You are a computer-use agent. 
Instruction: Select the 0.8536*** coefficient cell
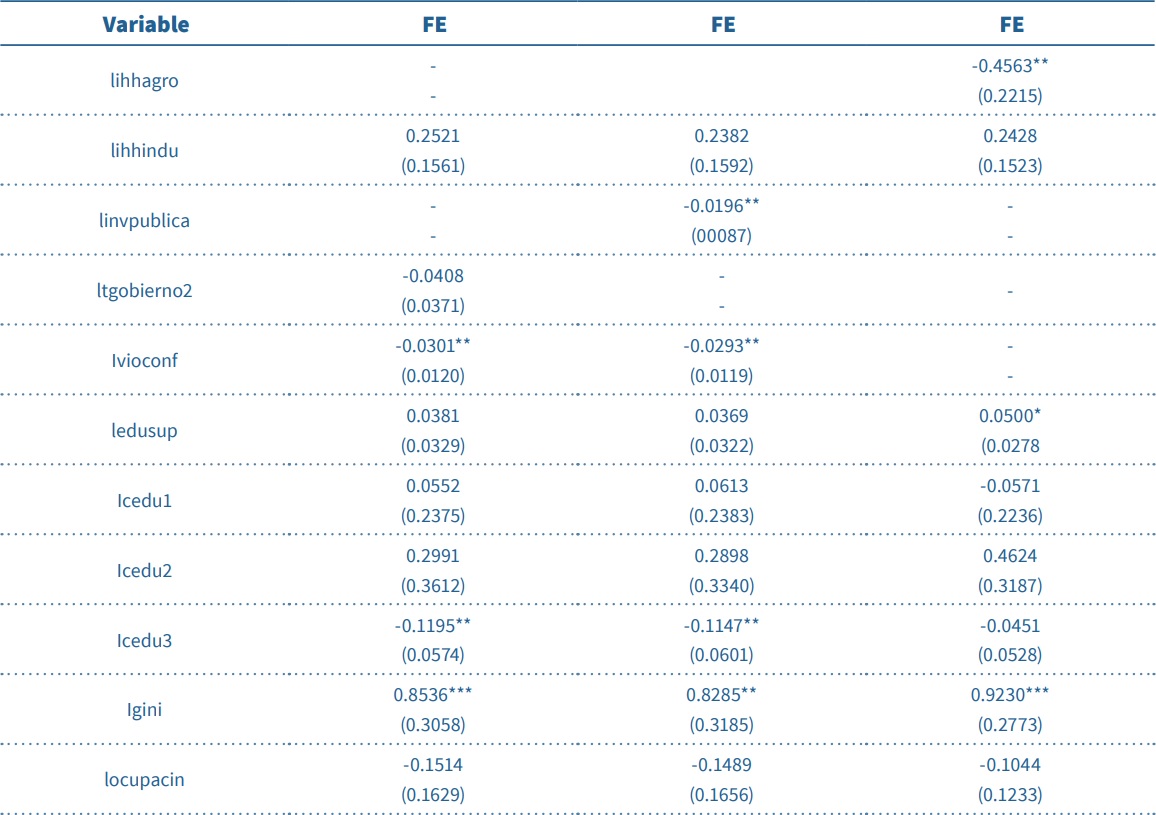433,695
